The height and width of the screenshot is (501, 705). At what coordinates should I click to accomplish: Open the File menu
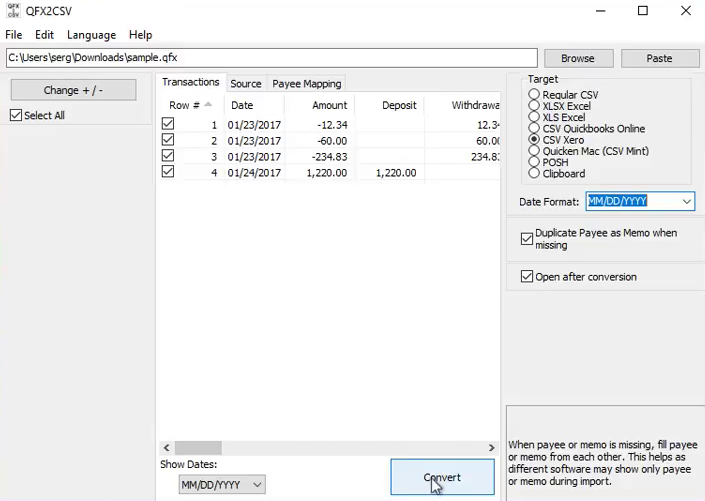click(13, 35)
